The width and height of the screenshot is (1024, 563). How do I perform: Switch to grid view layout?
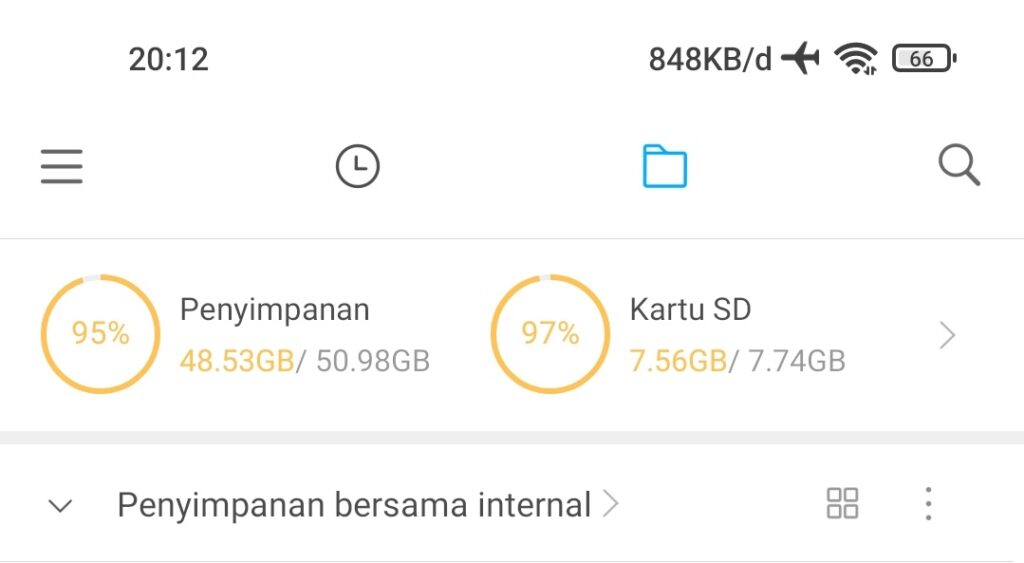pyautogui.click(x=842, y=504)
